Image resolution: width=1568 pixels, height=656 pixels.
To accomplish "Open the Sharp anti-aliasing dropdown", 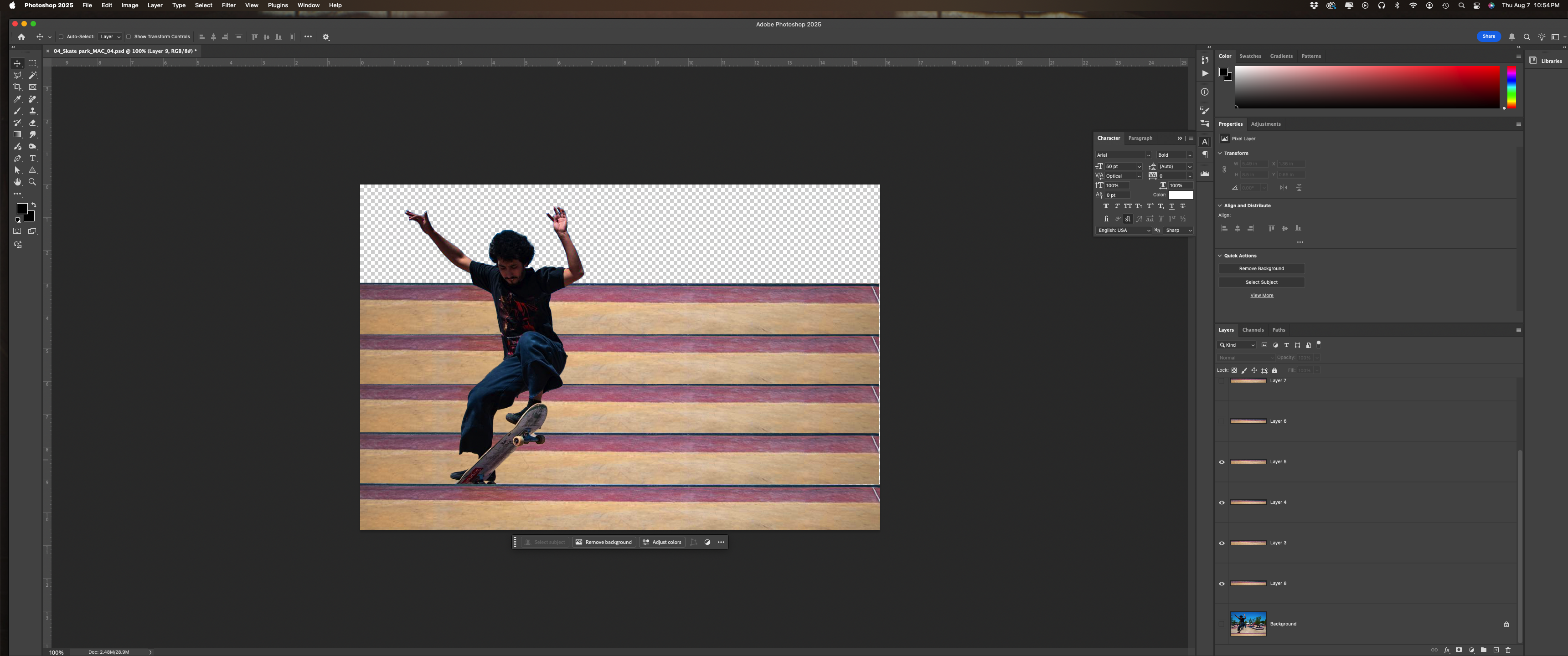I will click(x=1178, y=231).
